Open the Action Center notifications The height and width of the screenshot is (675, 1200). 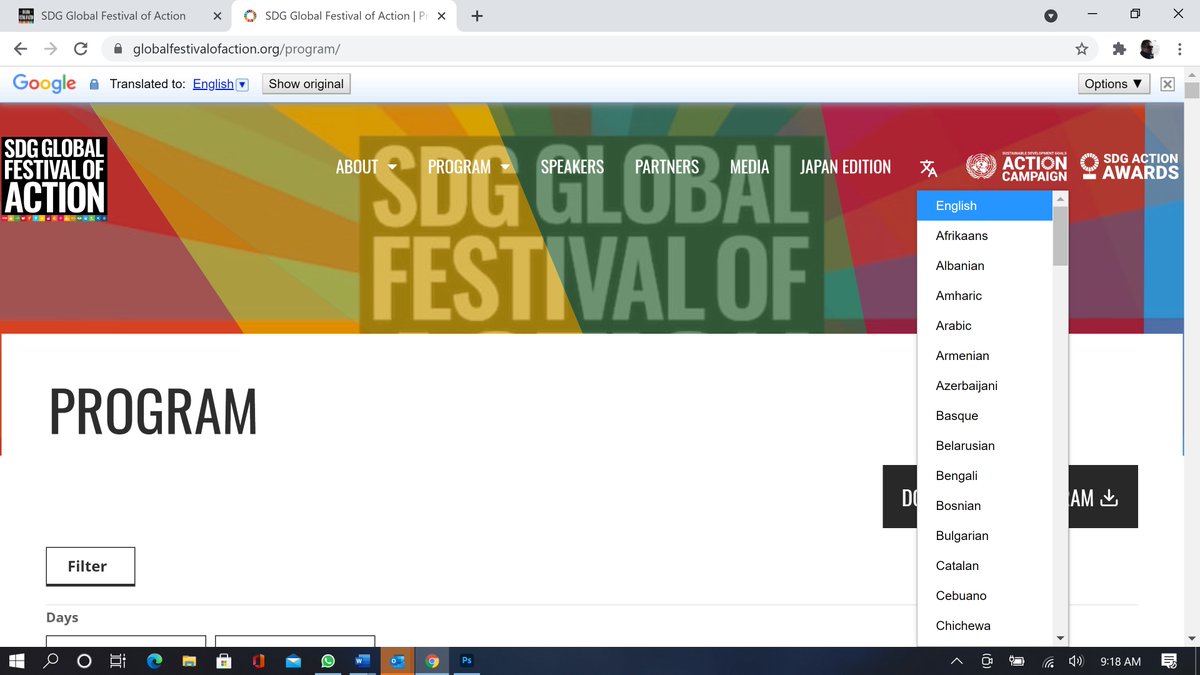[1169, 661]
